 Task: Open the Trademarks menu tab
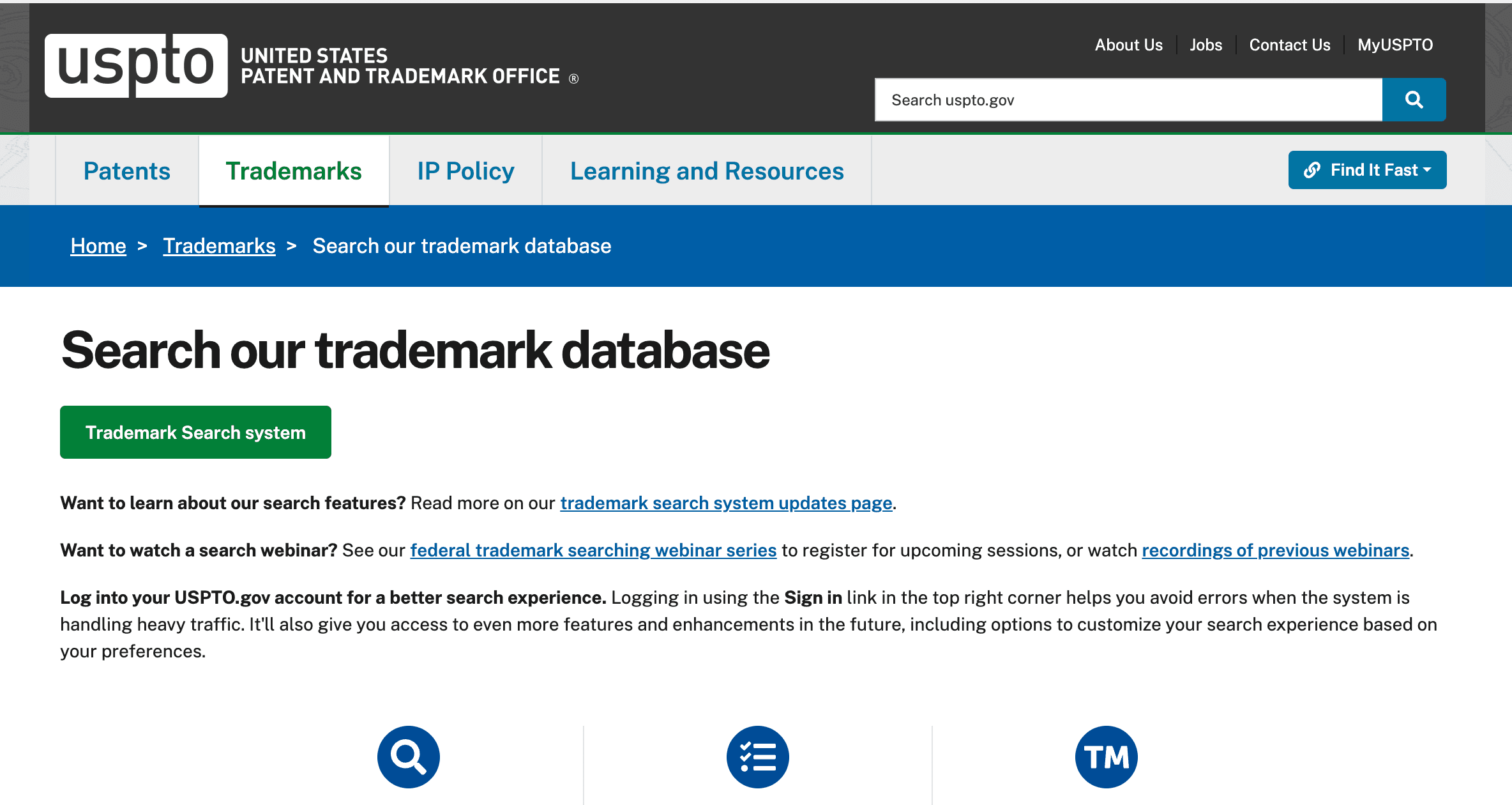[294, 171]
